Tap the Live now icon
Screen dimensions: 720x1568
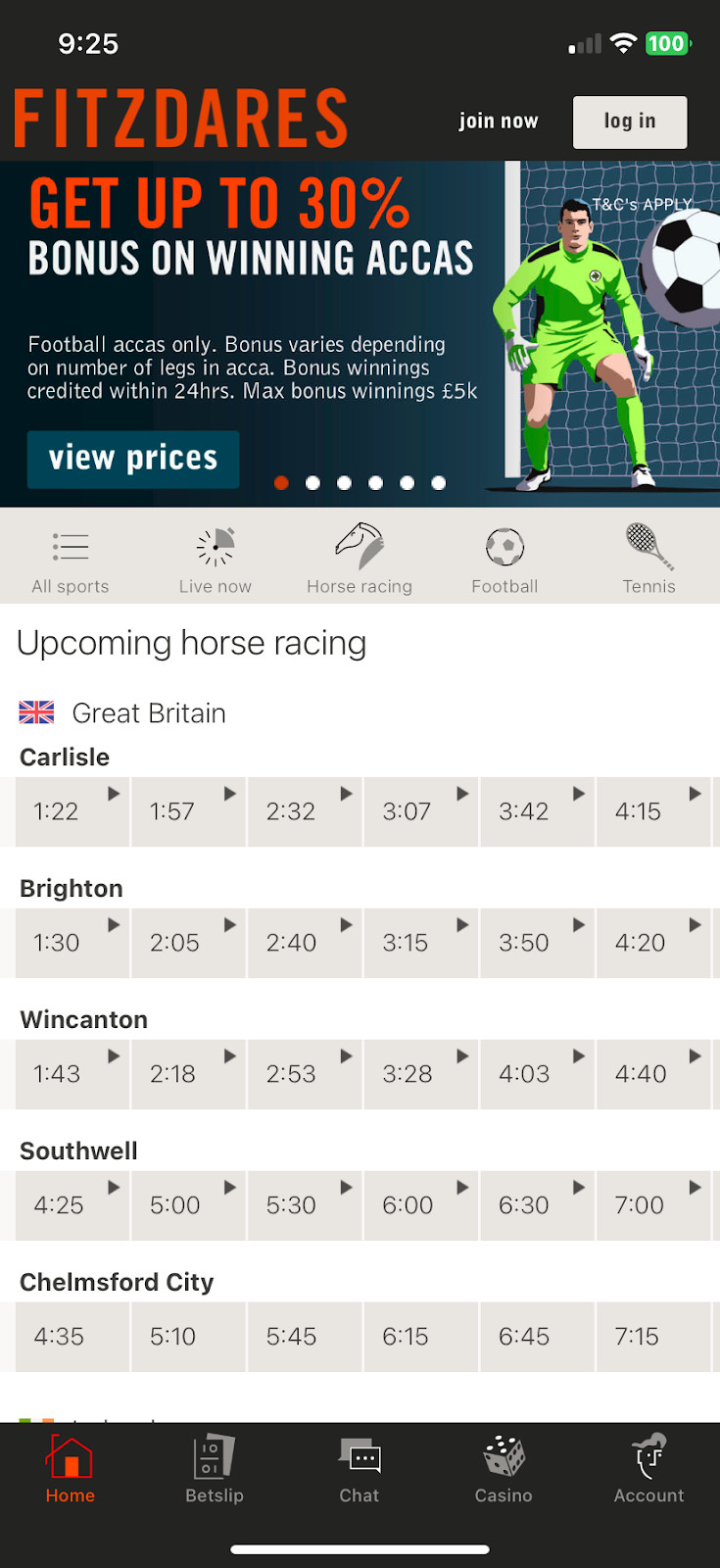[x=216, y=547]
